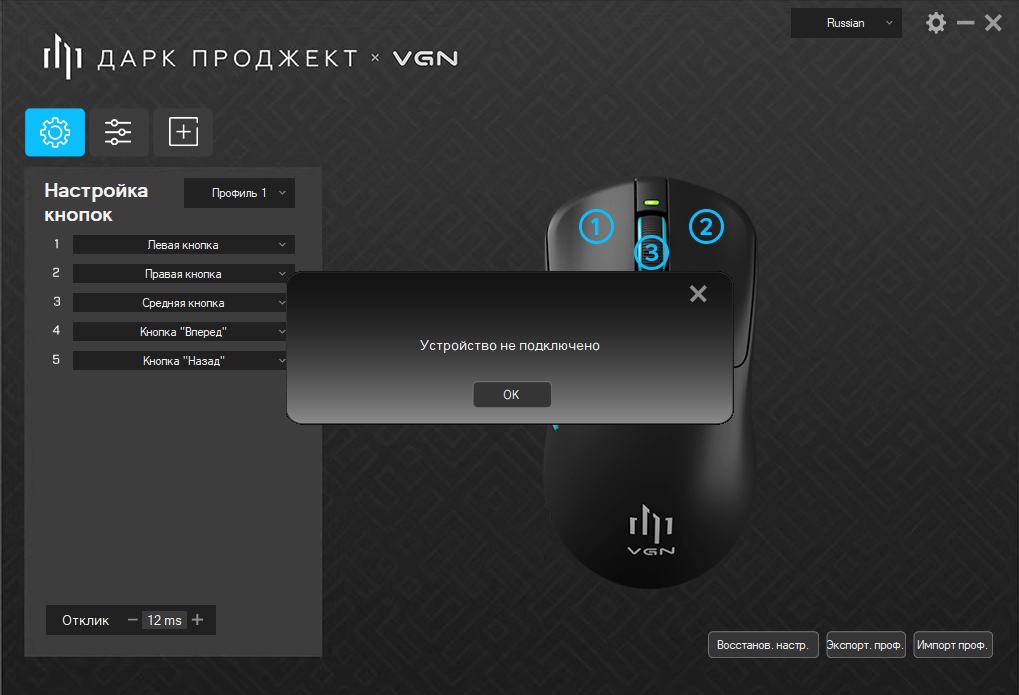The width and height of the screenshot is (1019, 695).
Task: Click the Устройство не подключено message text
Action: coord(510,345)
